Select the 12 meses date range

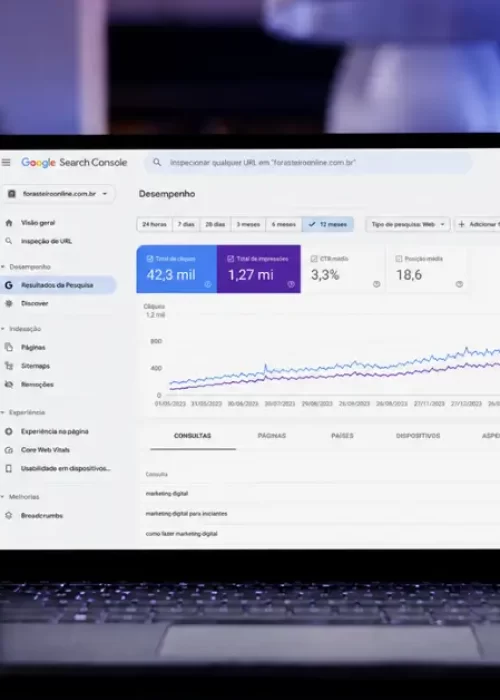coord(328,224)
